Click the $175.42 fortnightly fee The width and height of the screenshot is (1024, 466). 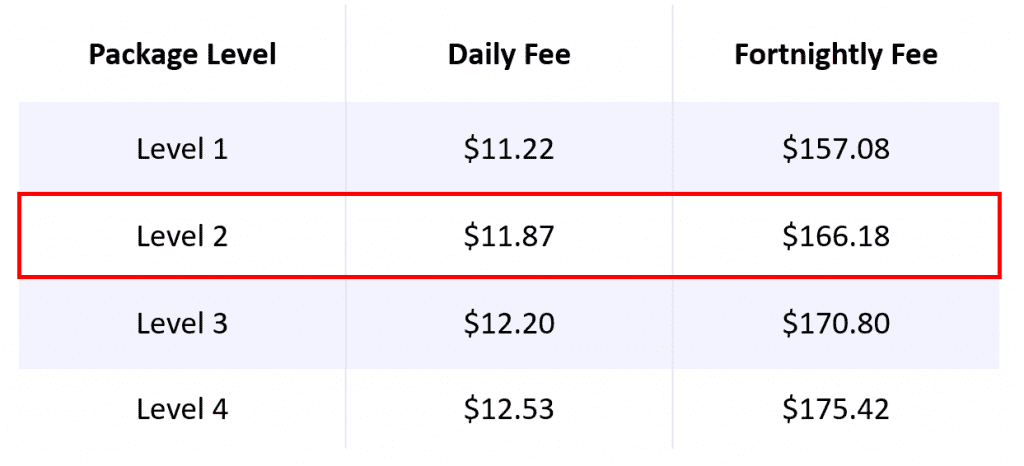point(836,410)
